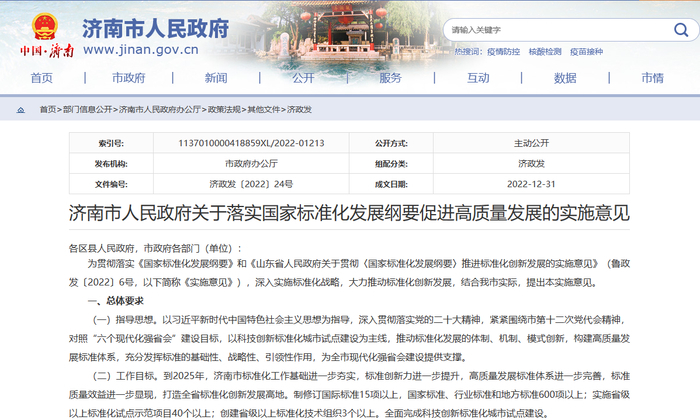Click the heading 一、总体要求

pyautogui.click(x=116, y=301)
